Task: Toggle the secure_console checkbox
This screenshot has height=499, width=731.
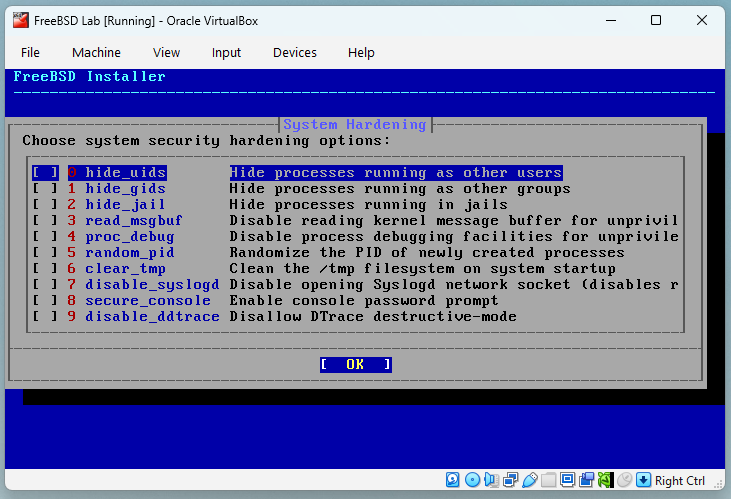Action: [45, 300]
